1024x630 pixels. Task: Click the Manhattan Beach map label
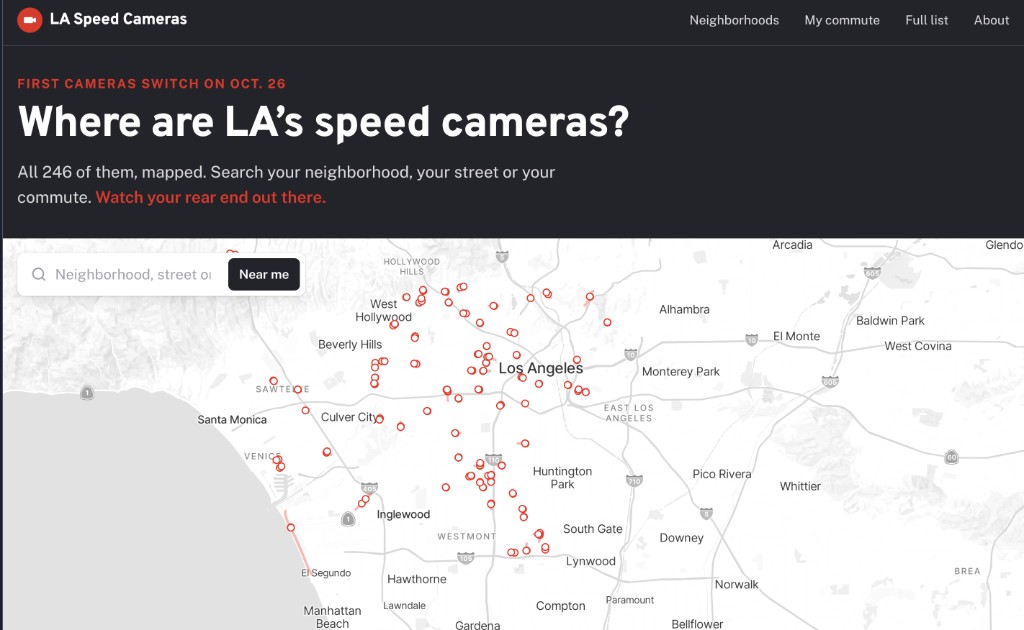332,617
